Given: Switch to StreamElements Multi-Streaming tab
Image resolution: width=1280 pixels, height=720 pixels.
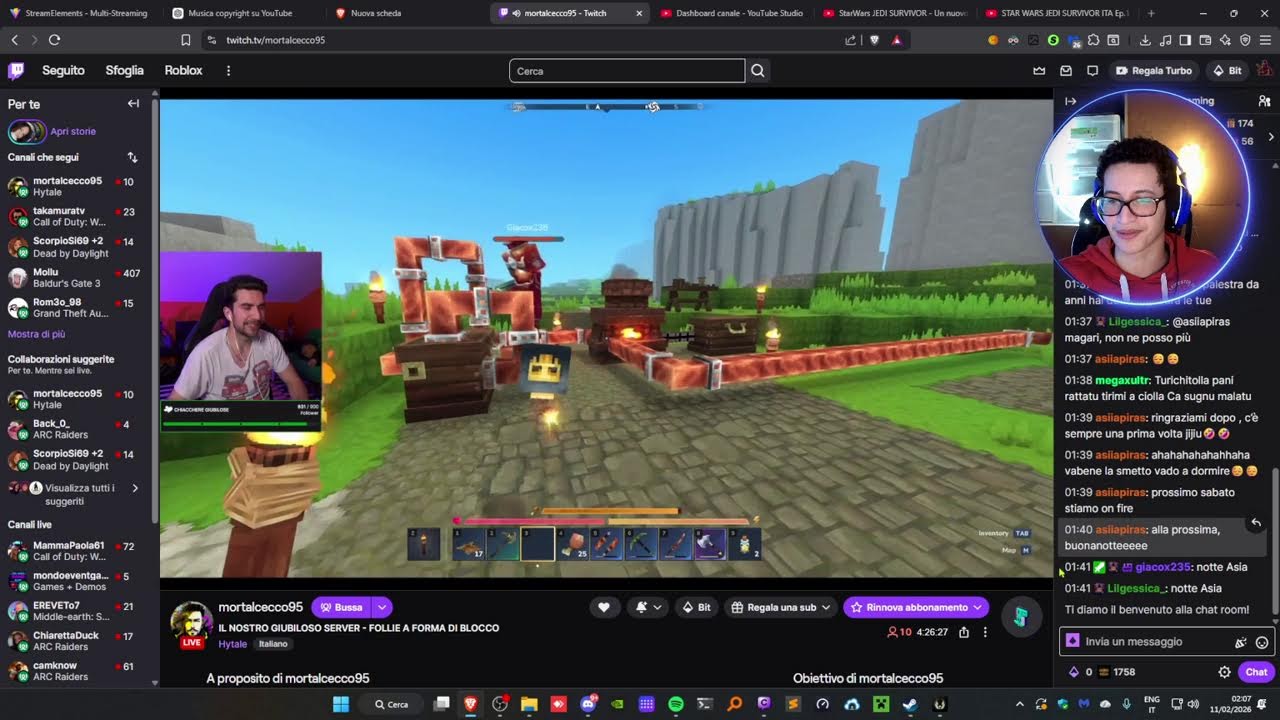Looking at the screenshot, I should tap(80, 13).
